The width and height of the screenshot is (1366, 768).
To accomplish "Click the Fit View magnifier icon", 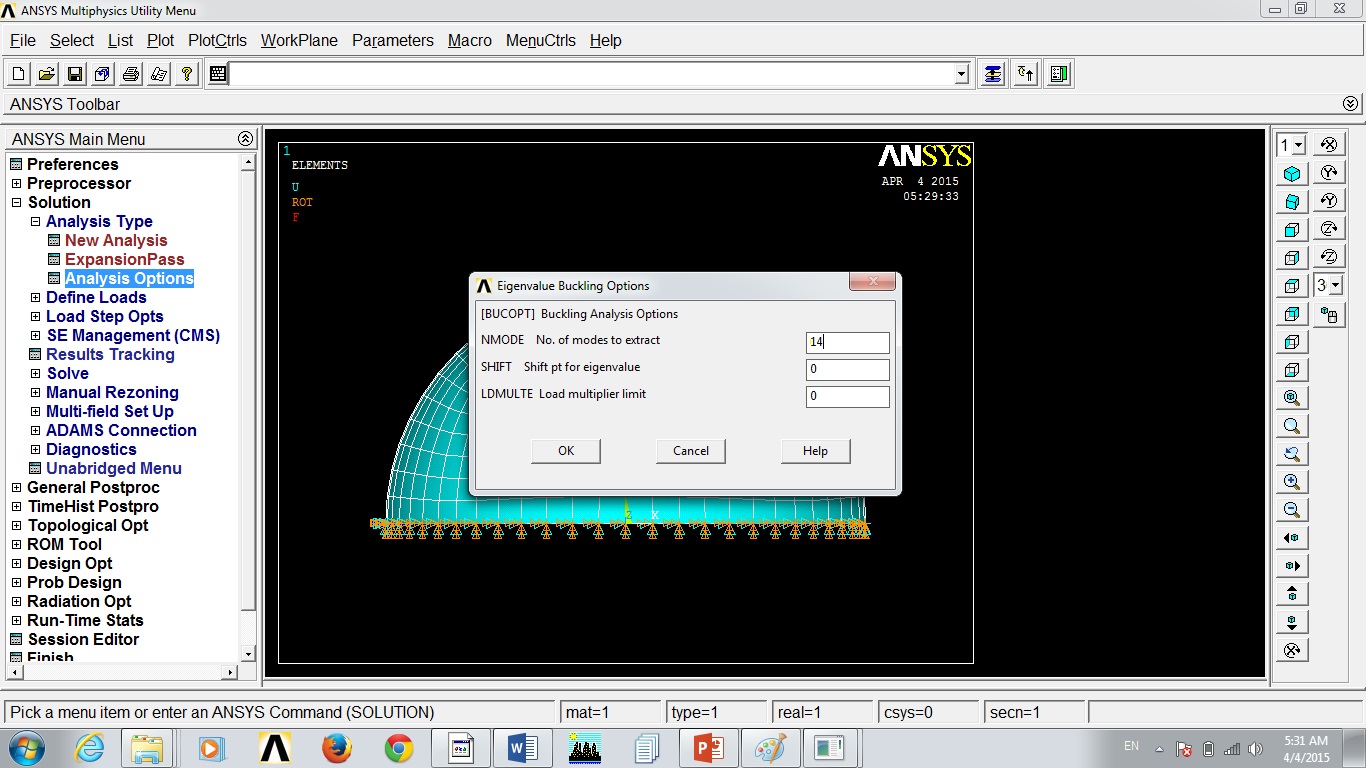I will pyautogui.click(x=1292, y=398).
